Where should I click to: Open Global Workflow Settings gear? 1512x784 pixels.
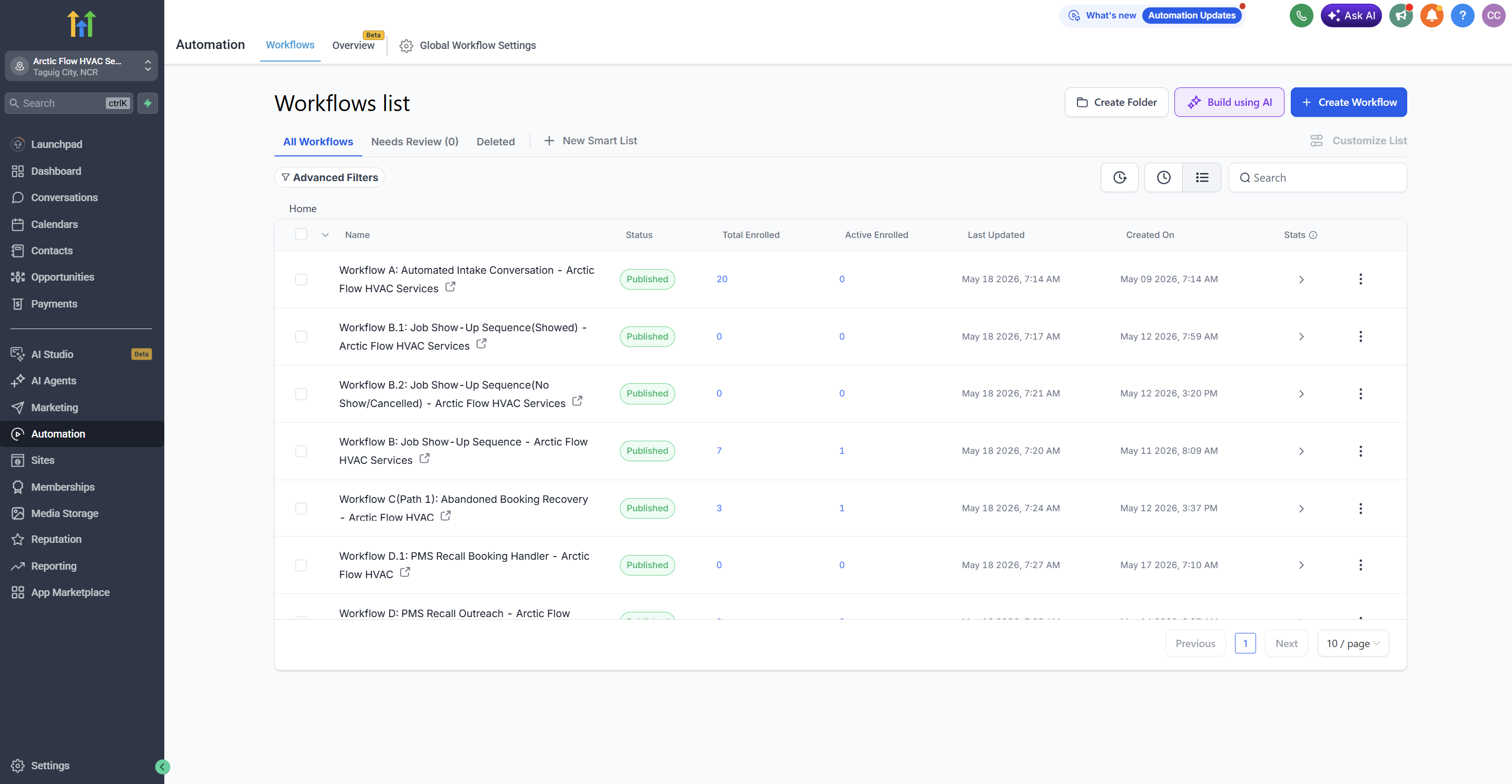pyautogui.click(x=406, y=46)
